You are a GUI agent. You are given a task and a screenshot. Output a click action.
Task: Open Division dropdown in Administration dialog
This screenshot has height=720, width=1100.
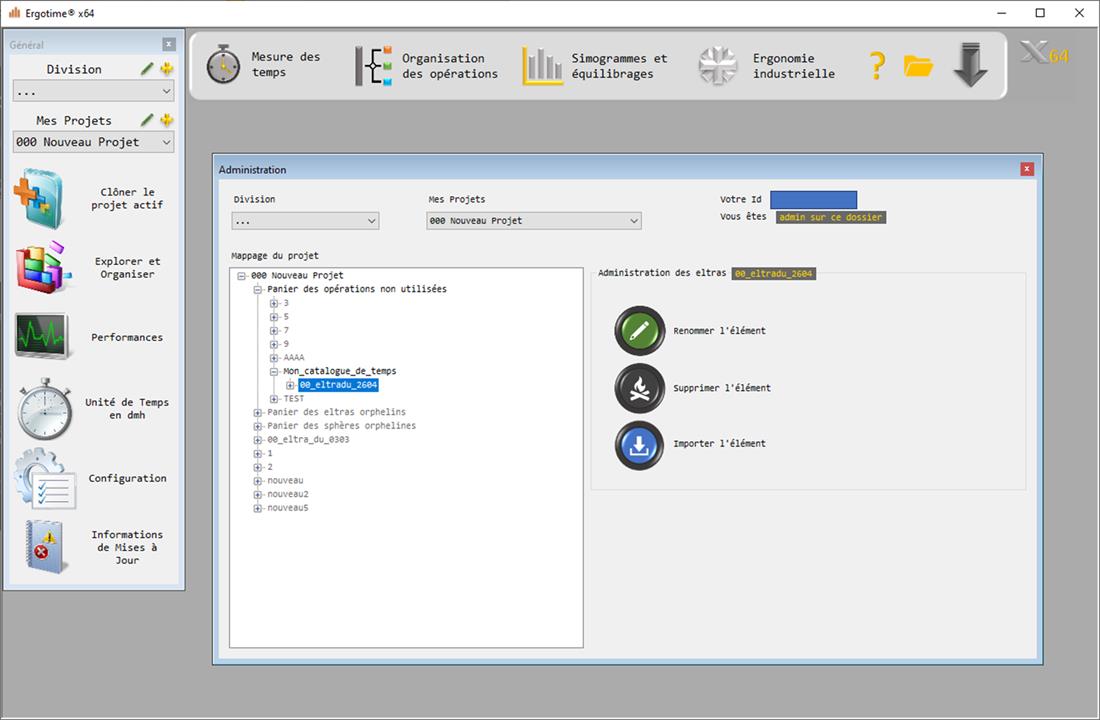(x=305, y=221)
